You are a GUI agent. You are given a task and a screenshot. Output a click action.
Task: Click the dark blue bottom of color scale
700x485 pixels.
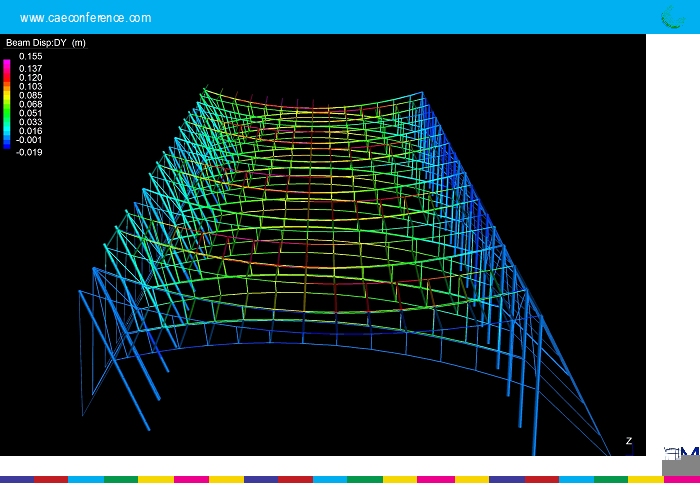tap(7, 144)
